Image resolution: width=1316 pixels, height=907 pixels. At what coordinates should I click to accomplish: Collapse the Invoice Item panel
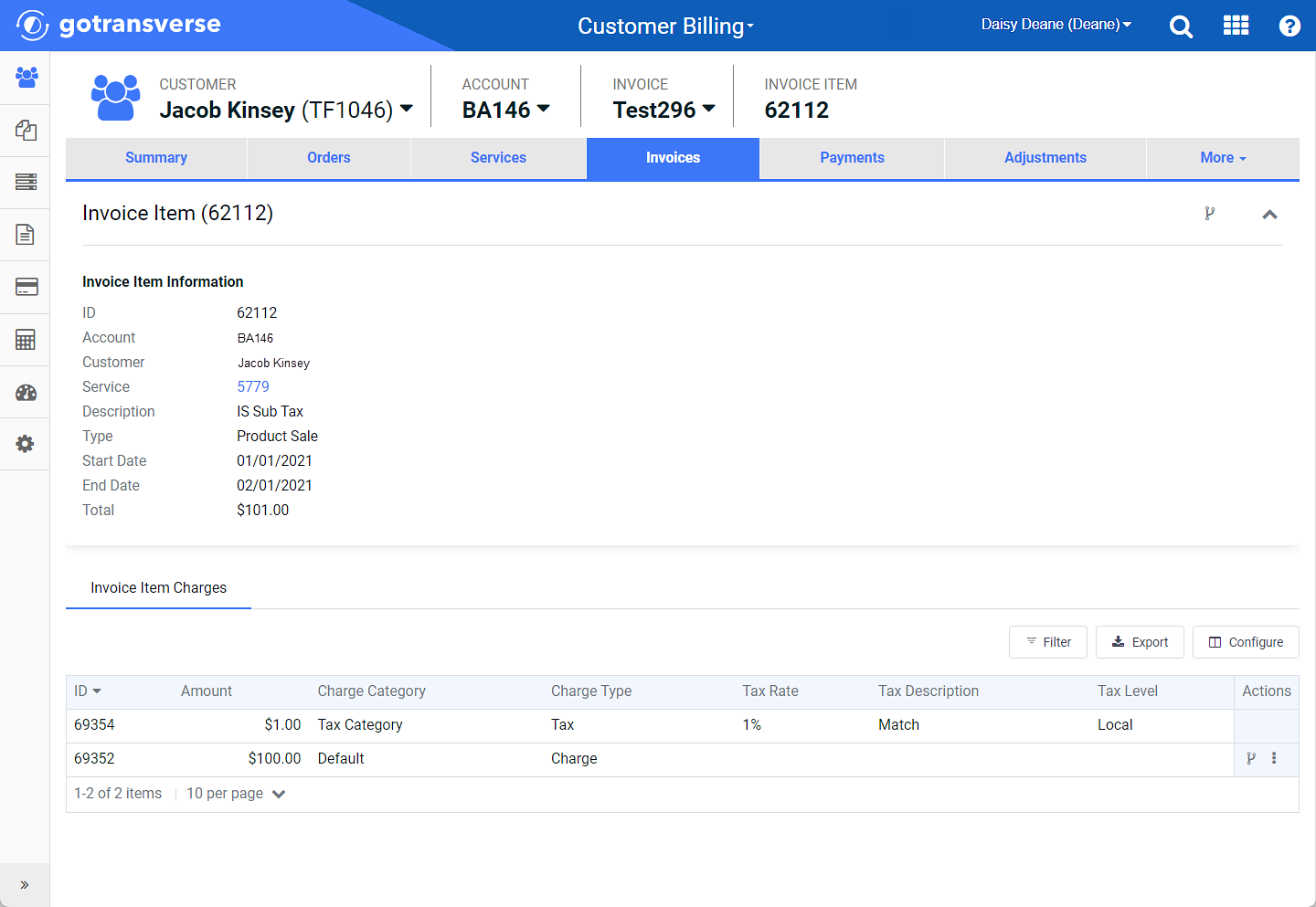[x=1269, y=215]
